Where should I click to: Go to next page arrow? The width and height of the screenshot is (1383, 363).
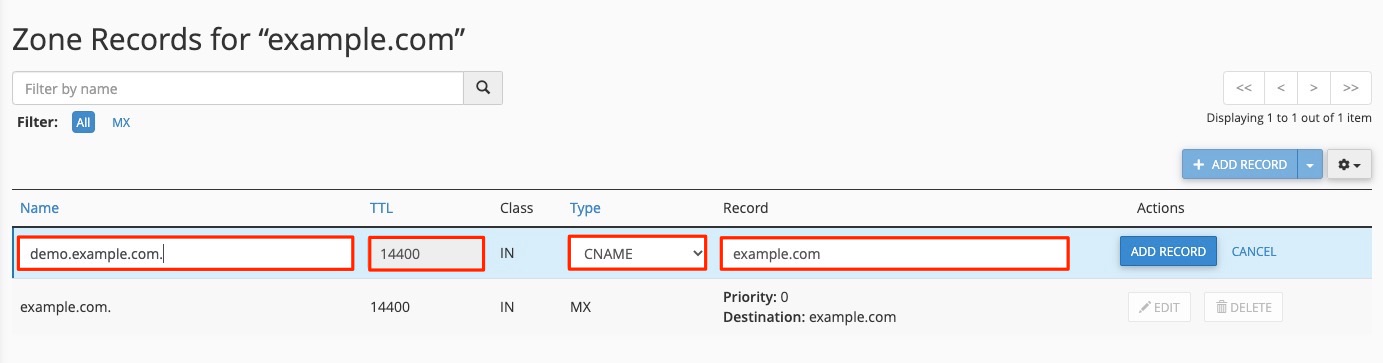tap(1313, 88)
